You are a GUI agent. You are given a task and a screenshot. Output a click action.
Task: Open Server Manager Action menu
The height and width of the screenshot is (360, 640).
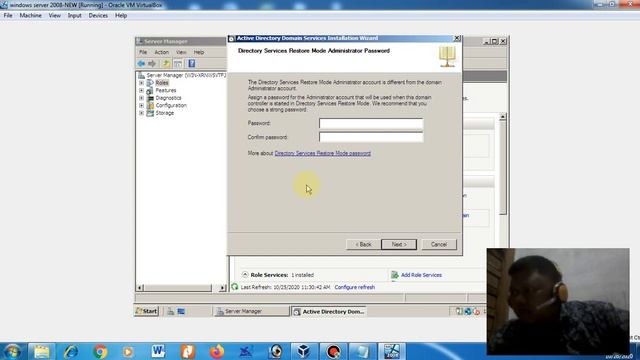(161, 52)
